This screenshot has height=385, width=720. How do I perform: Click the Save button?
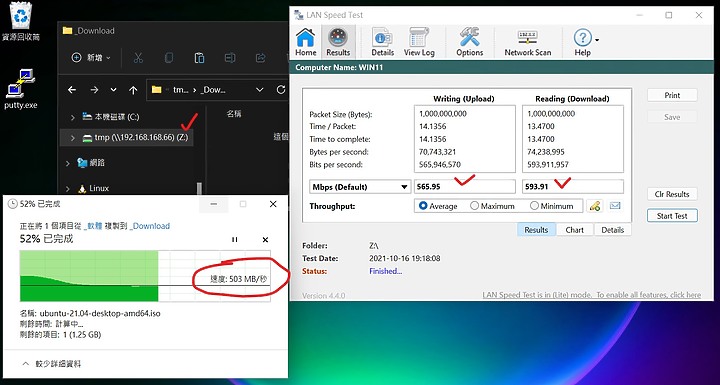pyautogui.click(x=672, y=117)
